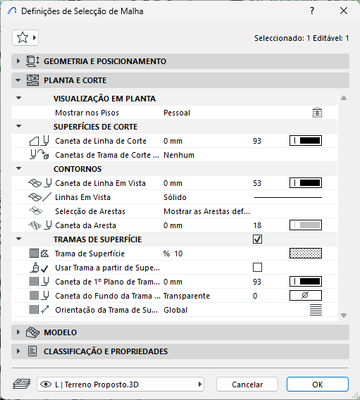360x400 pixels.
Task: Click the Geometria e Posicionamento panel icon
Action: (x=32, y=61)
